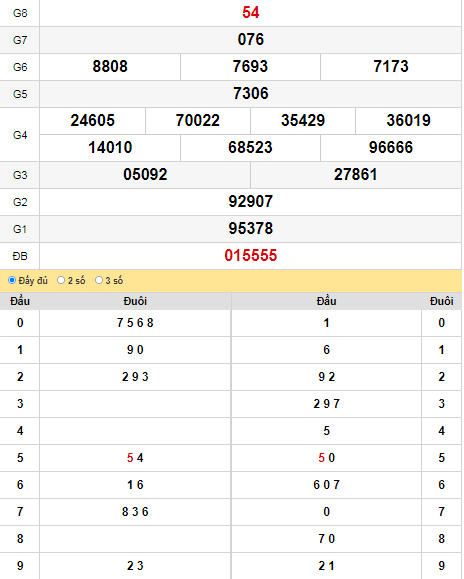Viewport: 464px width, 579px height.
Task: Click G4 number 24605
Action: (93, 120)
